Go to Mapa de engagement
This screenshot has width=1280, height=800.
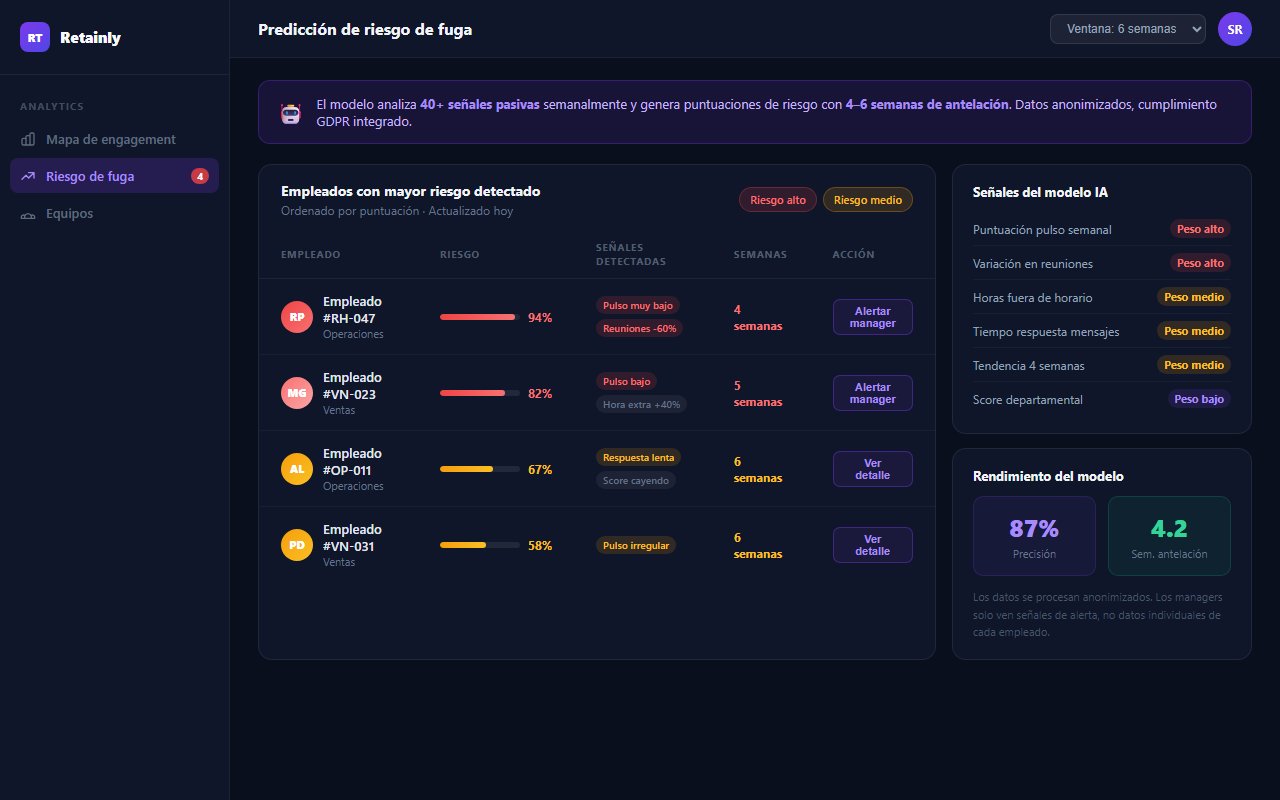pos(114,139)
